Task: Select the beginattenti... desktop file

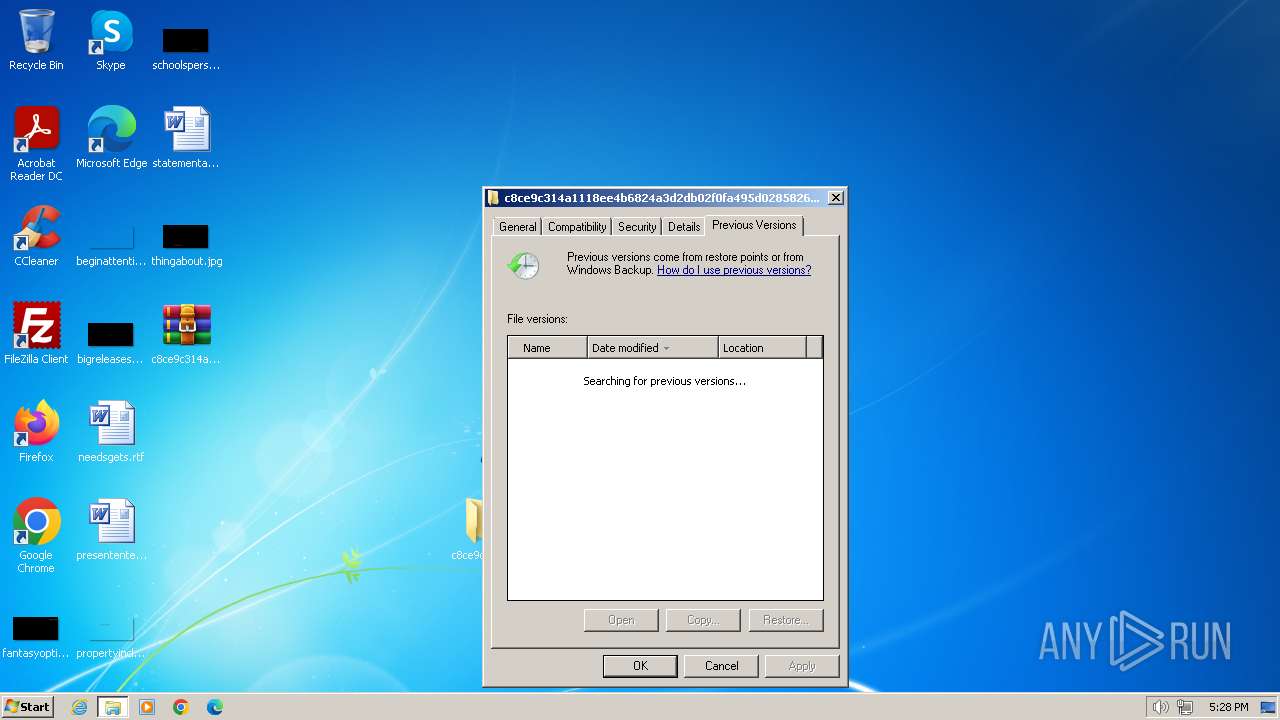Action: 111,245
